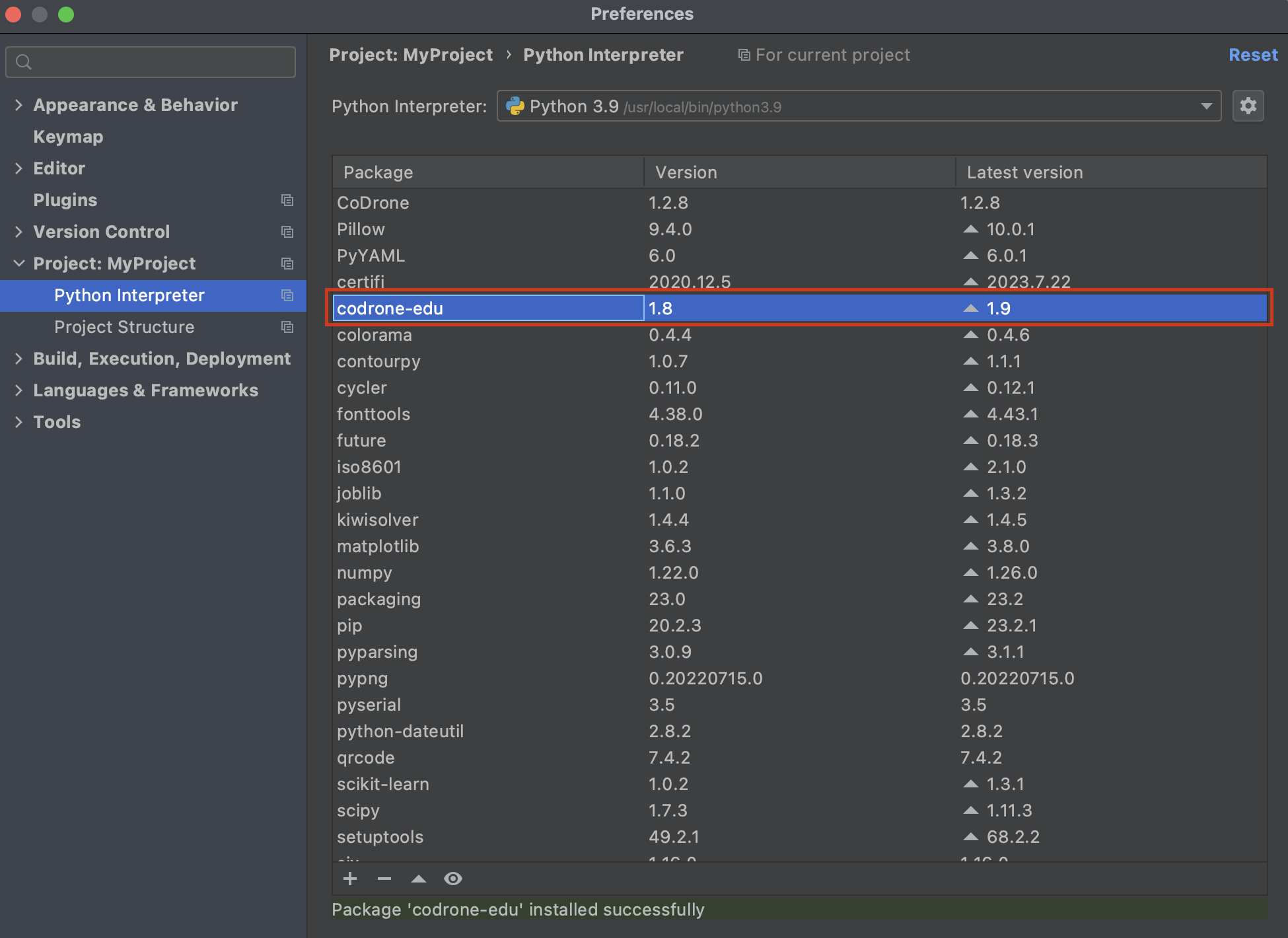
Task: Click the Reset link
Action: tap(1252, 55)
